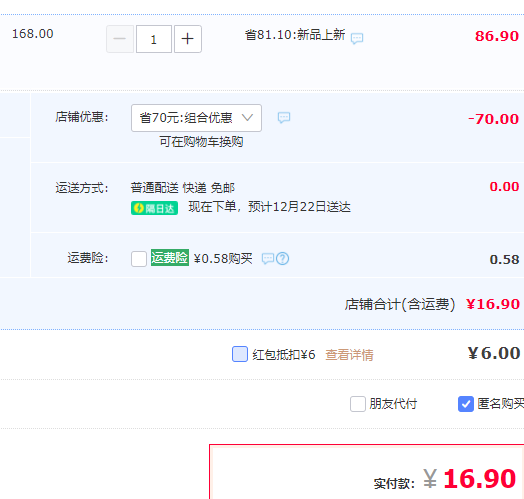Check the 朋友代付 option
This screenshot has width=524, height=499.
358,404
